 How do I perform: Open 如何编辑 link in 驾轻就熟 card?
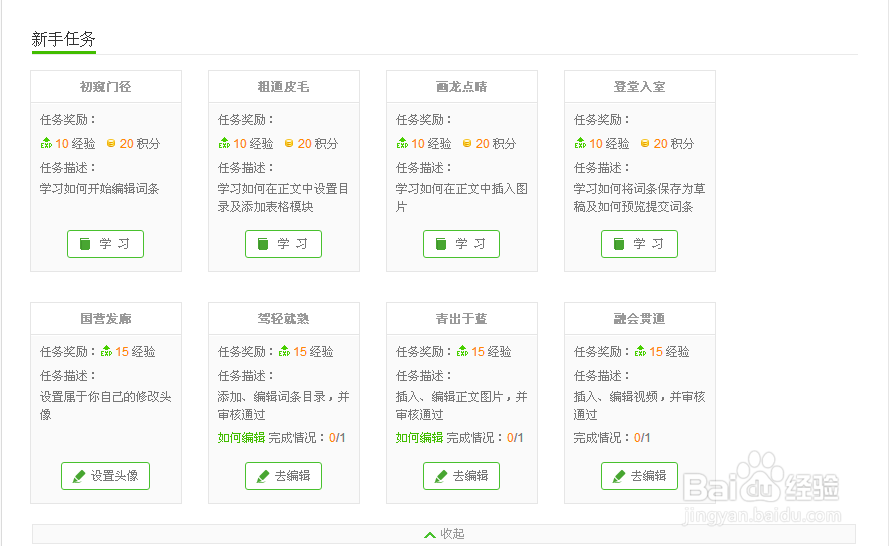point(241,438)
